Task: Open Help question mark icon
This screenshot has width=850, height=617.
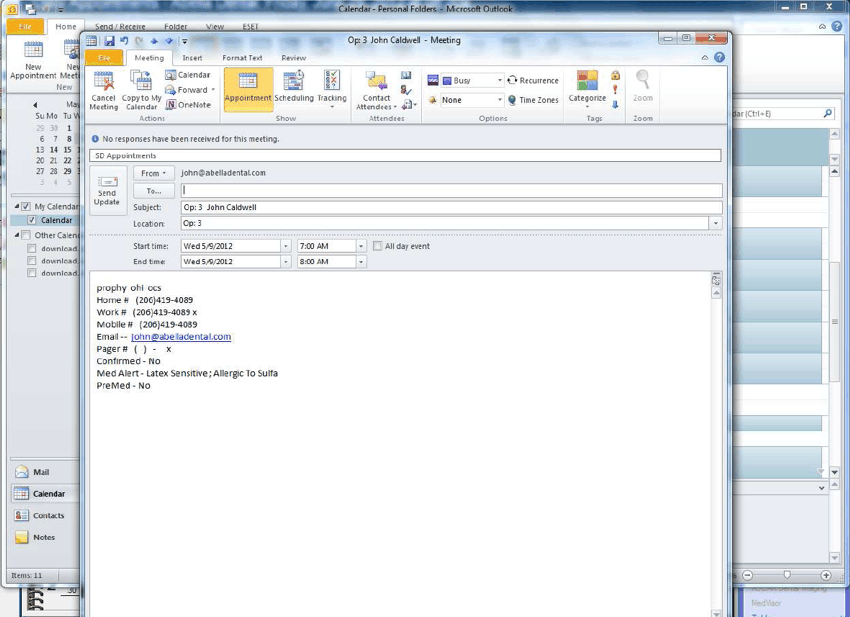Action: [719, 57]
